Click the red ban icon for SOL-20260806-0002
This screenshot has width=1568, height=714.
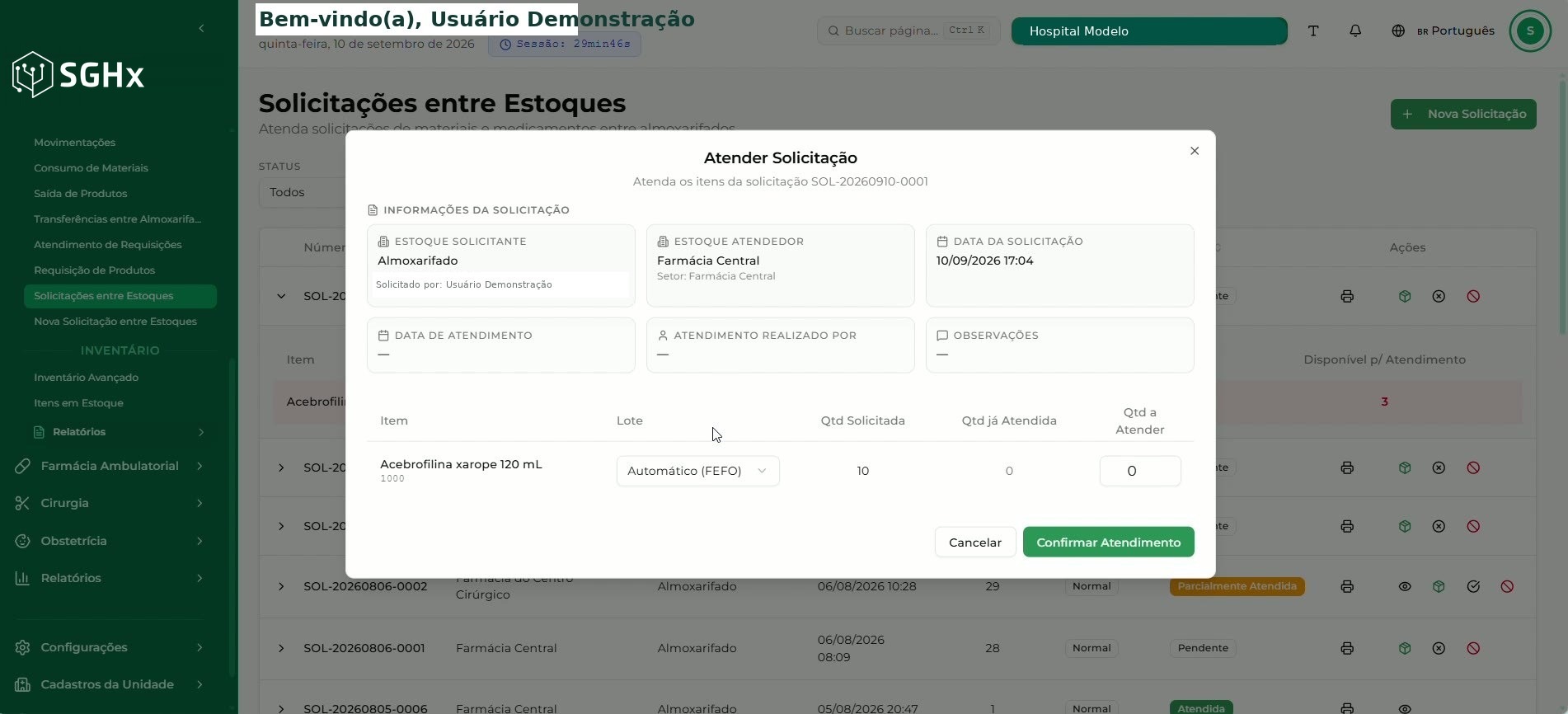click(x=1507, y=587)
